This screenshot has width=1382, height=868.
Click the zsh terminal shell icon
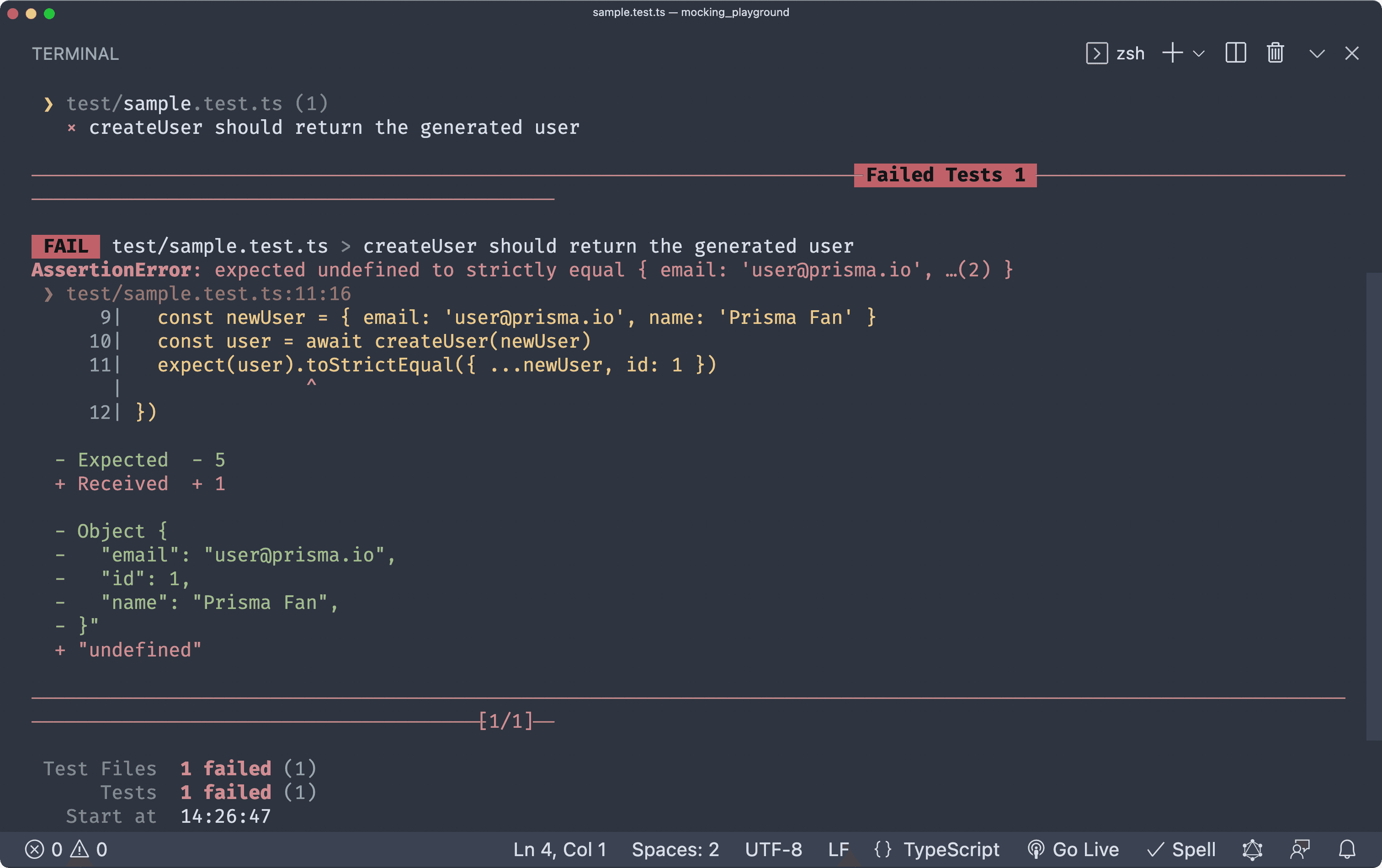click(x=1096, y=53)
